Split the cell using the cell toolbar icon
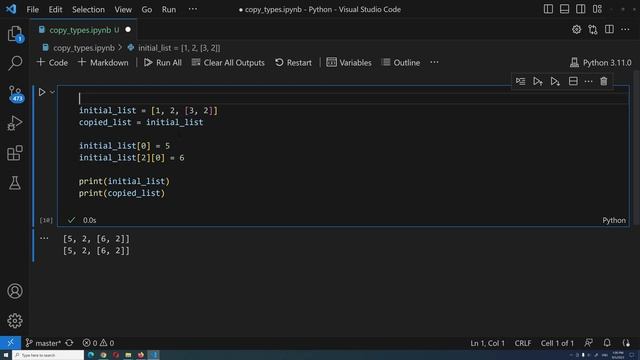 point(573,81)
